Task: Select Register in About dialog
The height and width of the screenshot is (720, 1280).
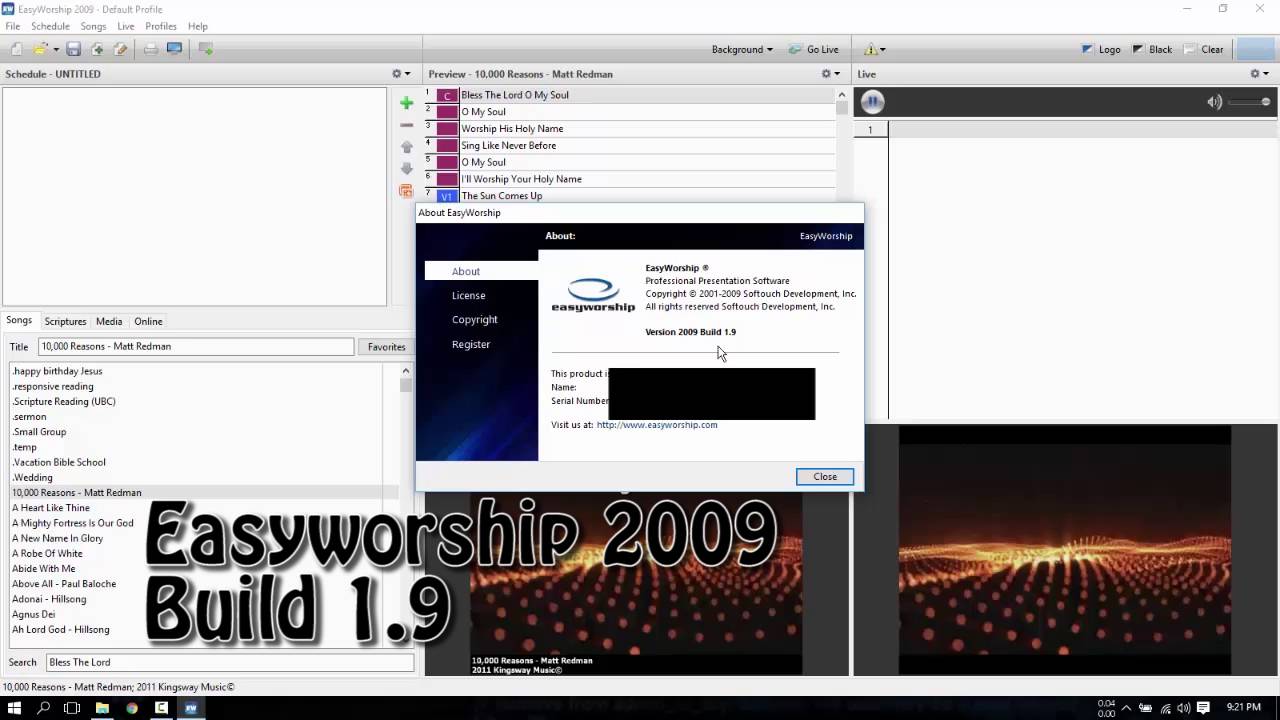Action: tap(470, 344)
